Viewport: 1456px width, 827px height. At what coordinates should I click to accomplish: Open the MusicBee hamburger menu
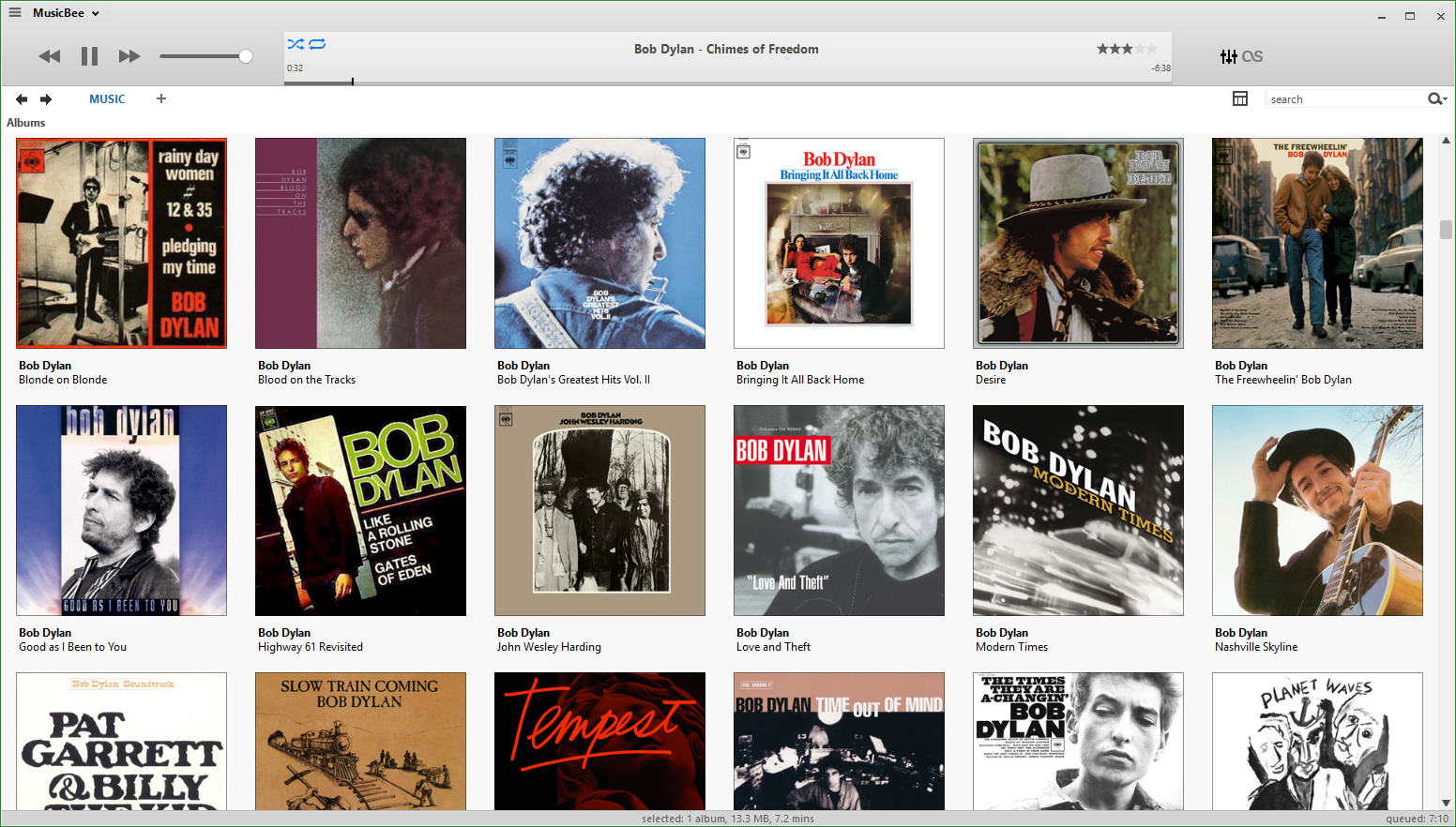pos(15,13)
